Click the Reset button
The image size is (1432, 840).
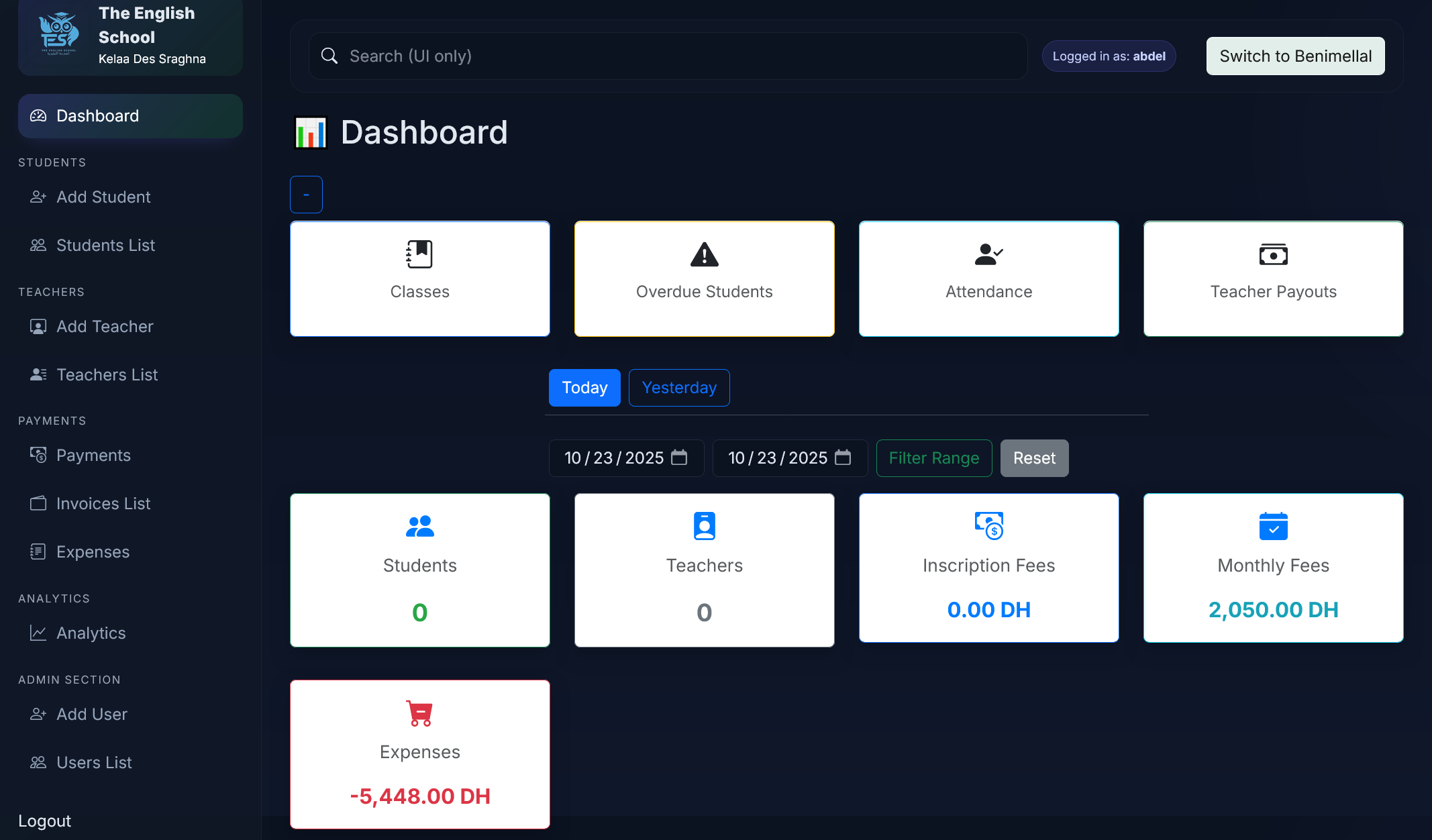pos(1033,458)
